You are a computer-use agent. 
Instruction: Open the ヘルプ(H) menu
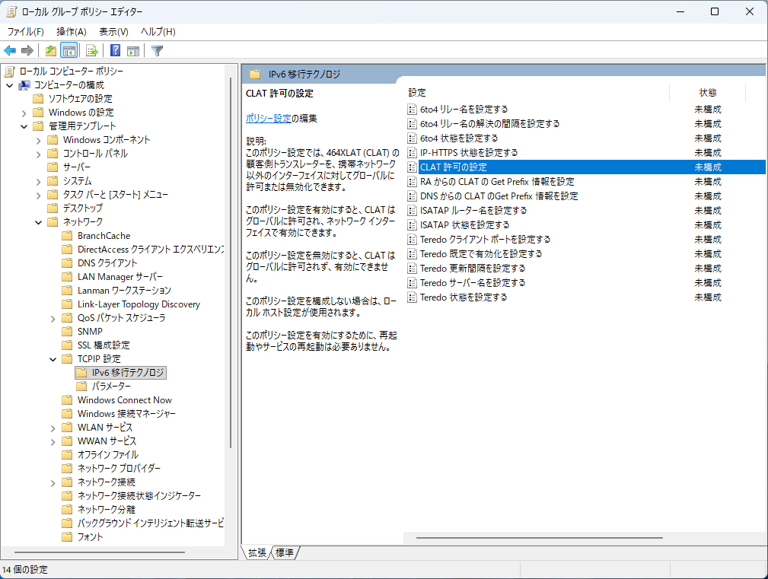tap(158, 32)
